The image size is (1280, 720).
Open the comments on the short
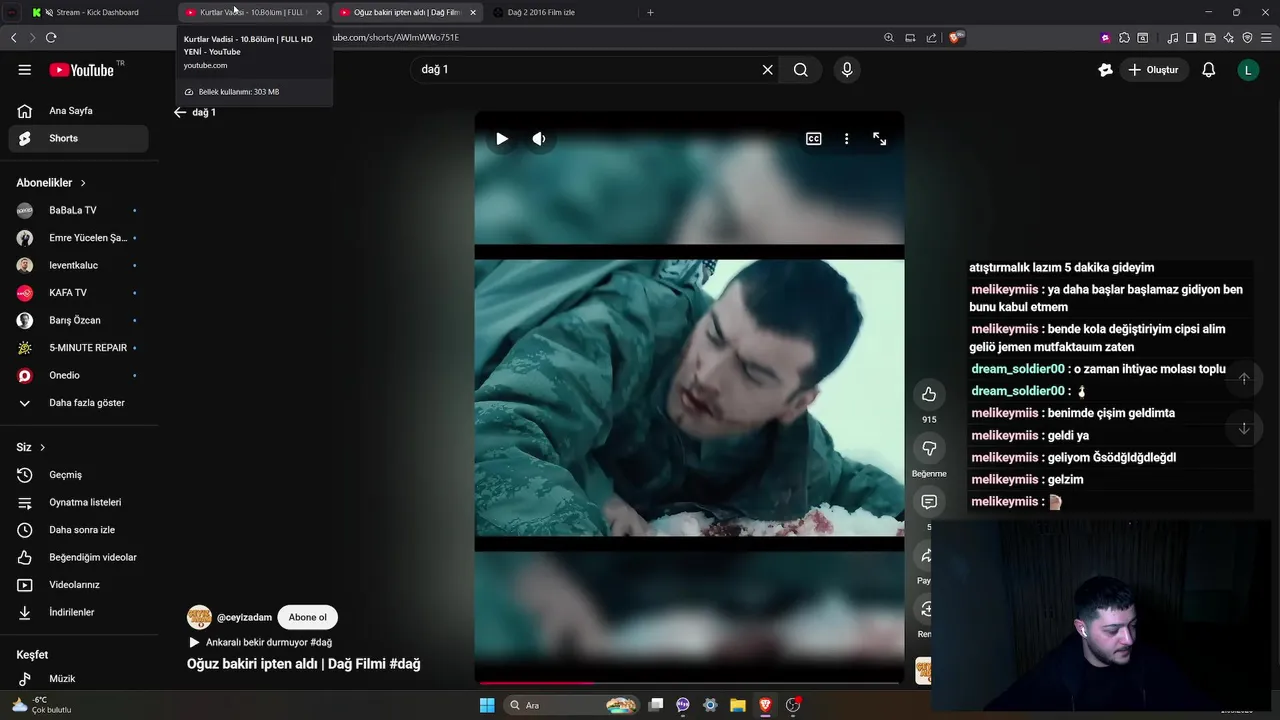coord(929,501)
